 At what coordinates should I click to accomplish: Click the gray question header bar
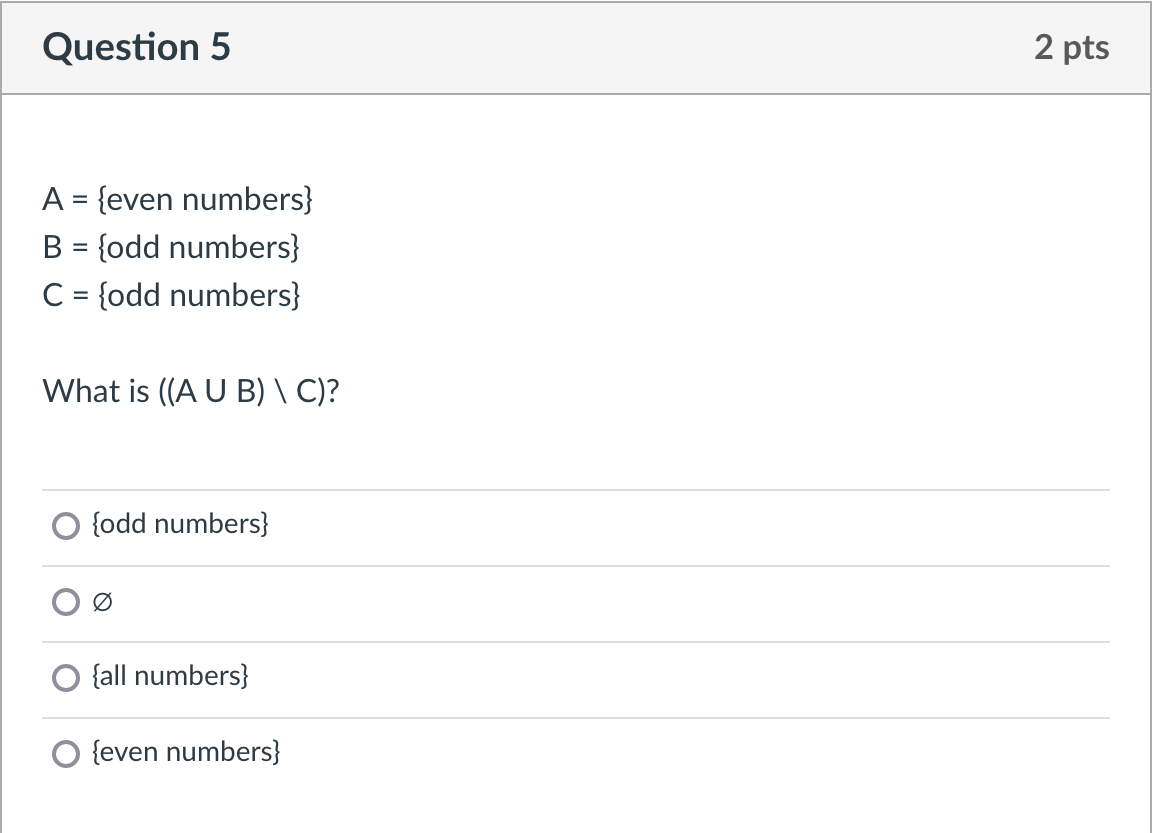(x=576, y=46)
